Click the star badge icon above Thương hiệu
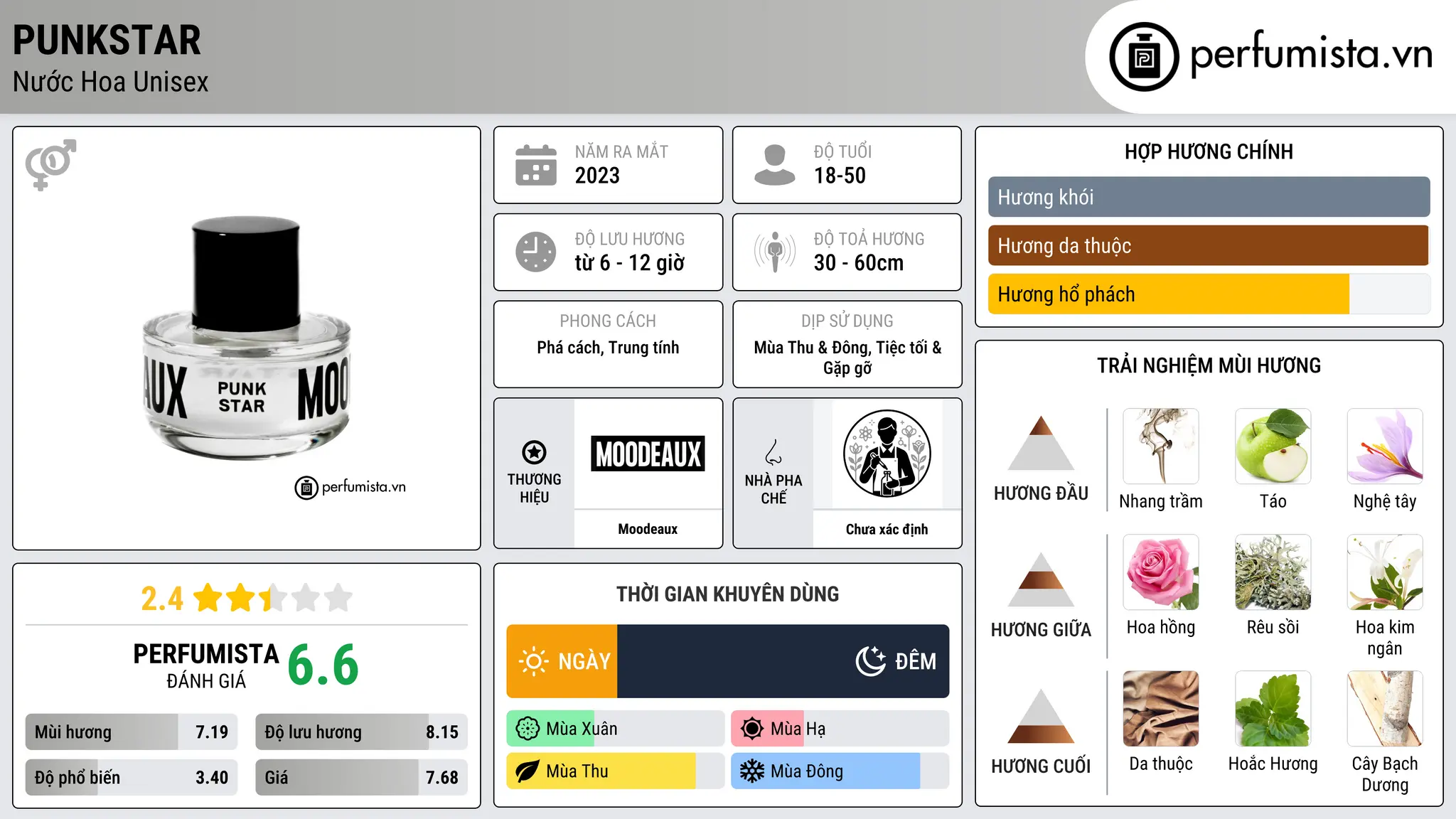The width and height of the screenshot is (1456, 819). coord(534,452)
